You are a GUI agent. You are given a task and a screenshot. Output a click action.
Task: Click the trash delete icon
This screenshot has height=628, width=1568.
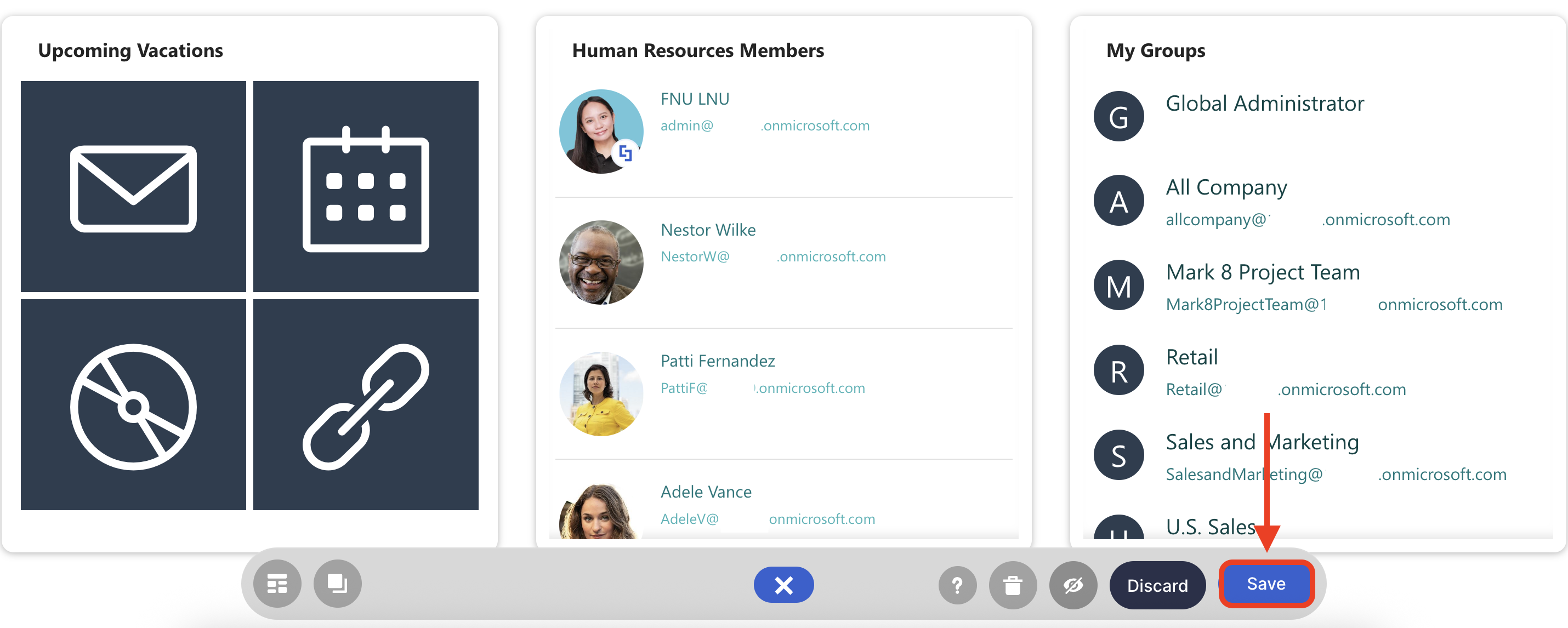coord(1012,585)
